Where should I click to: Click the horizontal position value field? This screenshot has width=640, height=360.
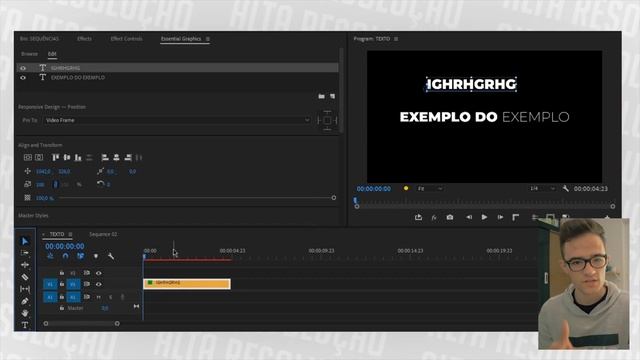(x=43, y=171)
